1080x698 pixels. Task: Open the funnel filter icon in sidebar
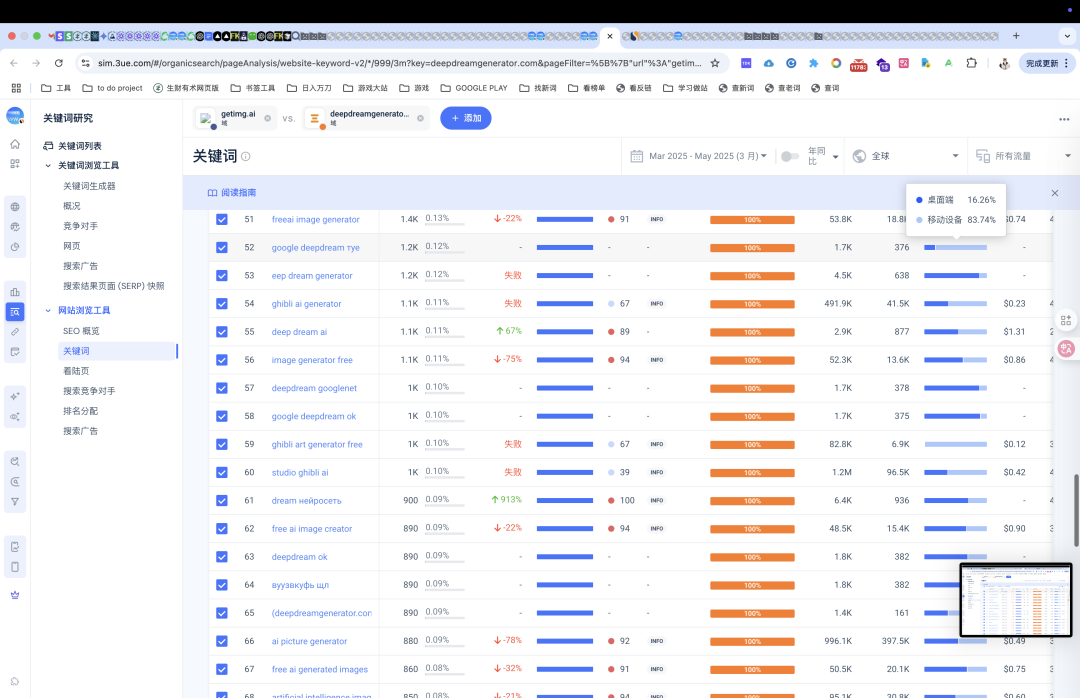15,502
